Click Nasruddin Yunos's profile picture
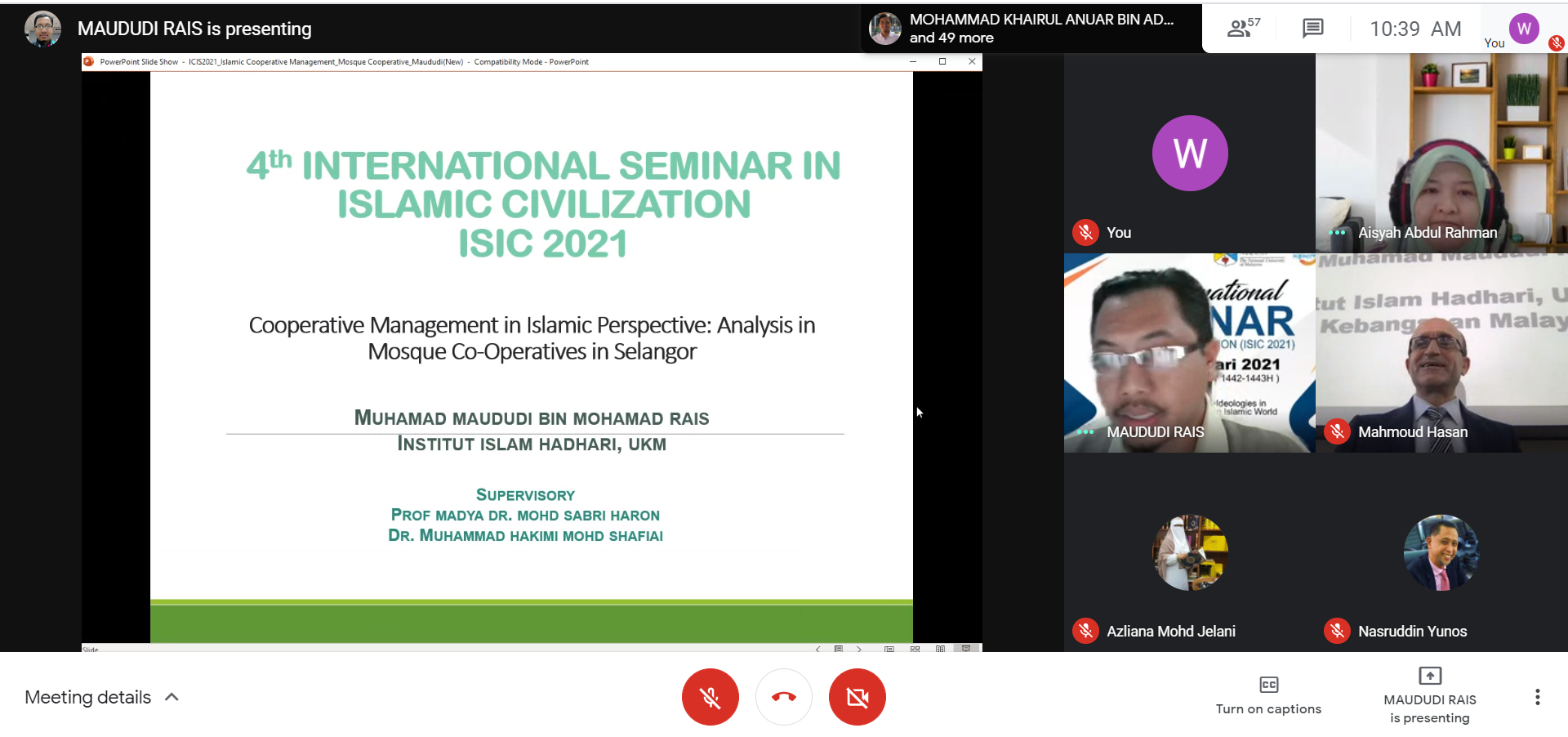Viewport: 1568px width, 737px height. click(x=1441, y=552)
